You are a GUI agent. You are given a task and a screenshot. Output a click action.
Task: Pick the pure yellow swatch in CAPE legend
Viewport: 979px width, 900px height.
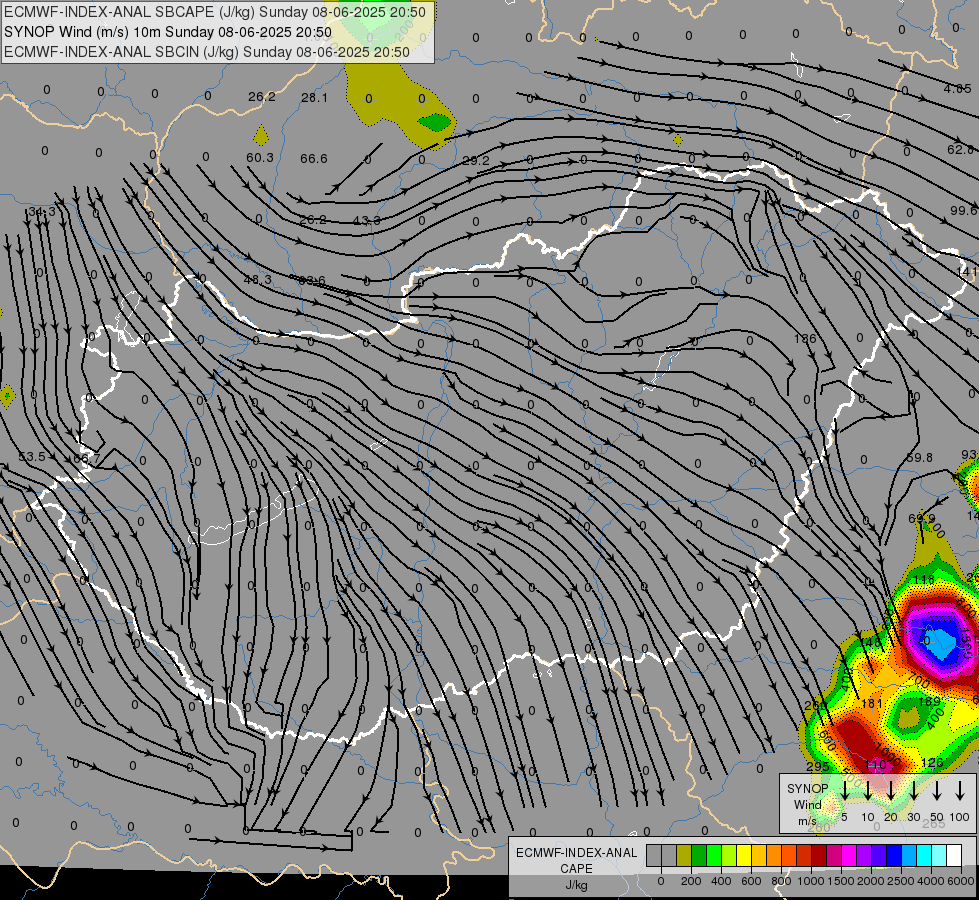[744, 856]
